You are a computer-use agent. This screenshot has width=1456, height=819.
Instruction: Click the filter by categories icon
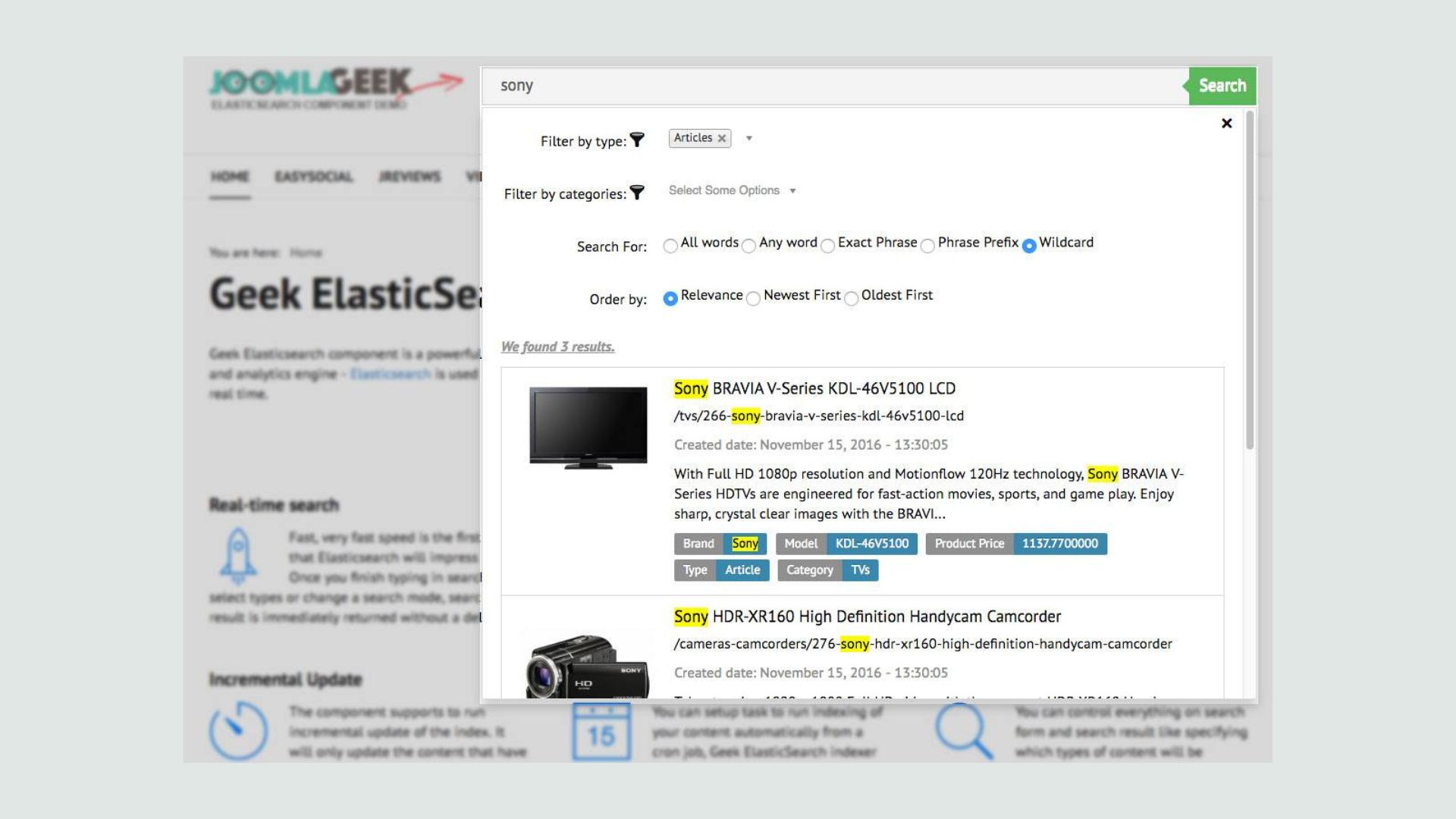coord(636,192)
